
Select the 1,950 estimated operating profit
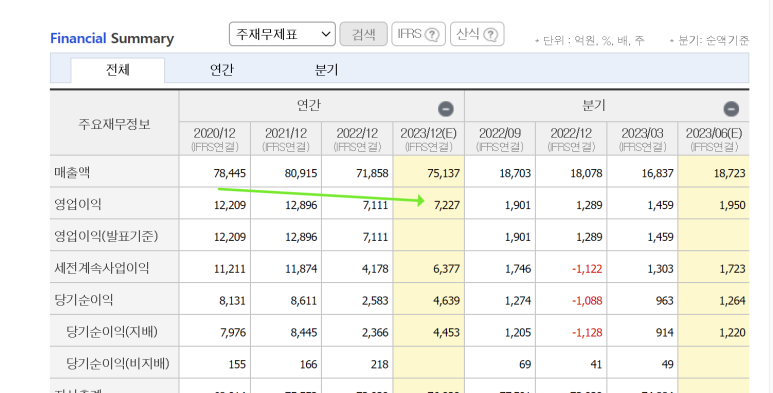point(732,205)
